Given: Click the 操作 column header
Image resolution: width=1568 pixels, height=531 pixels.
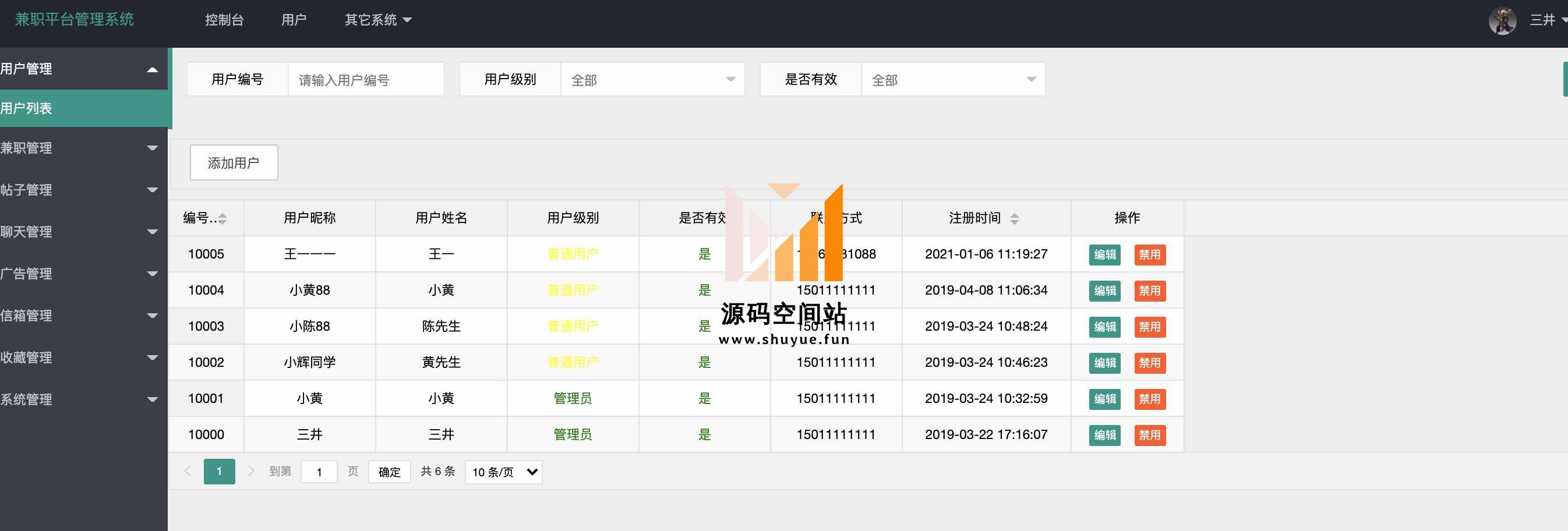Looking at the screenshot, I should pyautogui.click(x=1127, y=218).
